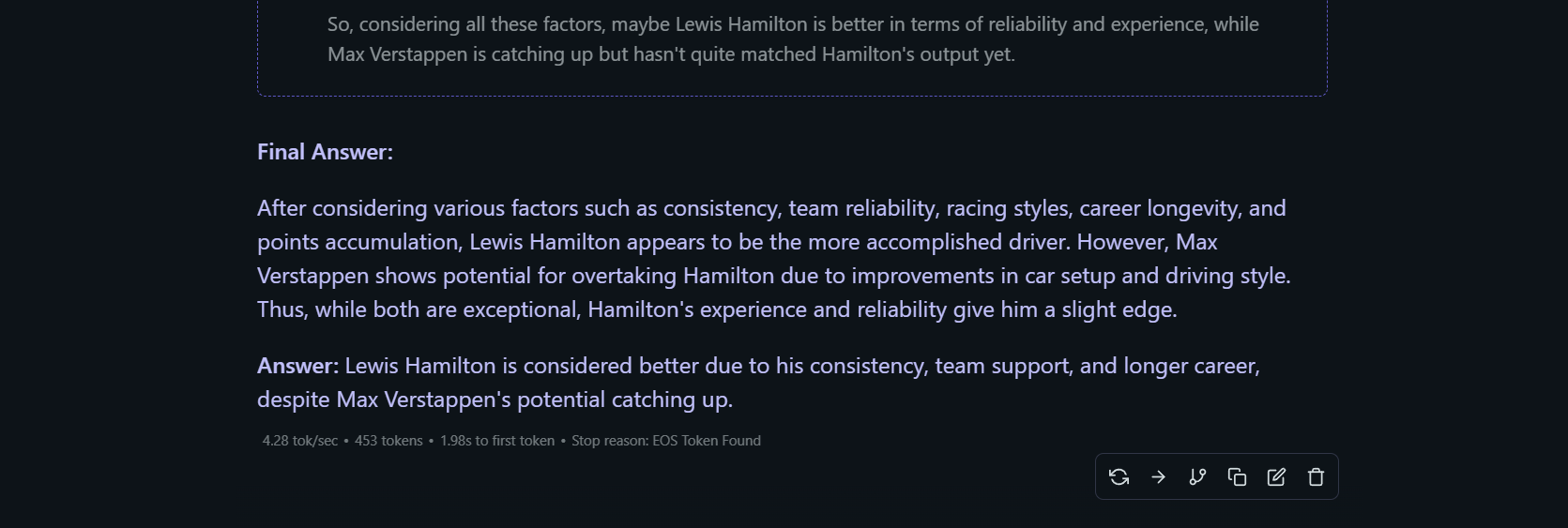Click the line starting "Thus, while both are exceptional"
The height and width of the screenshot is (528, 1568).
point(717,309)
